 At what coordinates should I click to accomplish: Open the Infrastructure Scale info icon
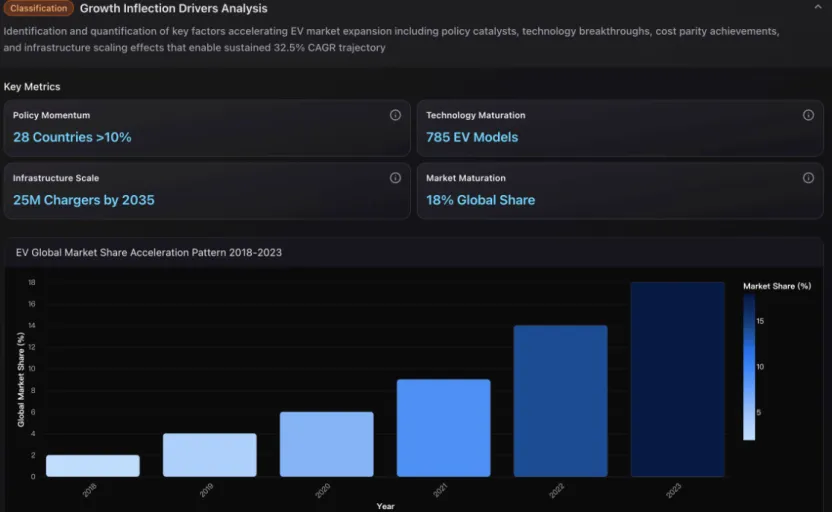click(395, 178)
